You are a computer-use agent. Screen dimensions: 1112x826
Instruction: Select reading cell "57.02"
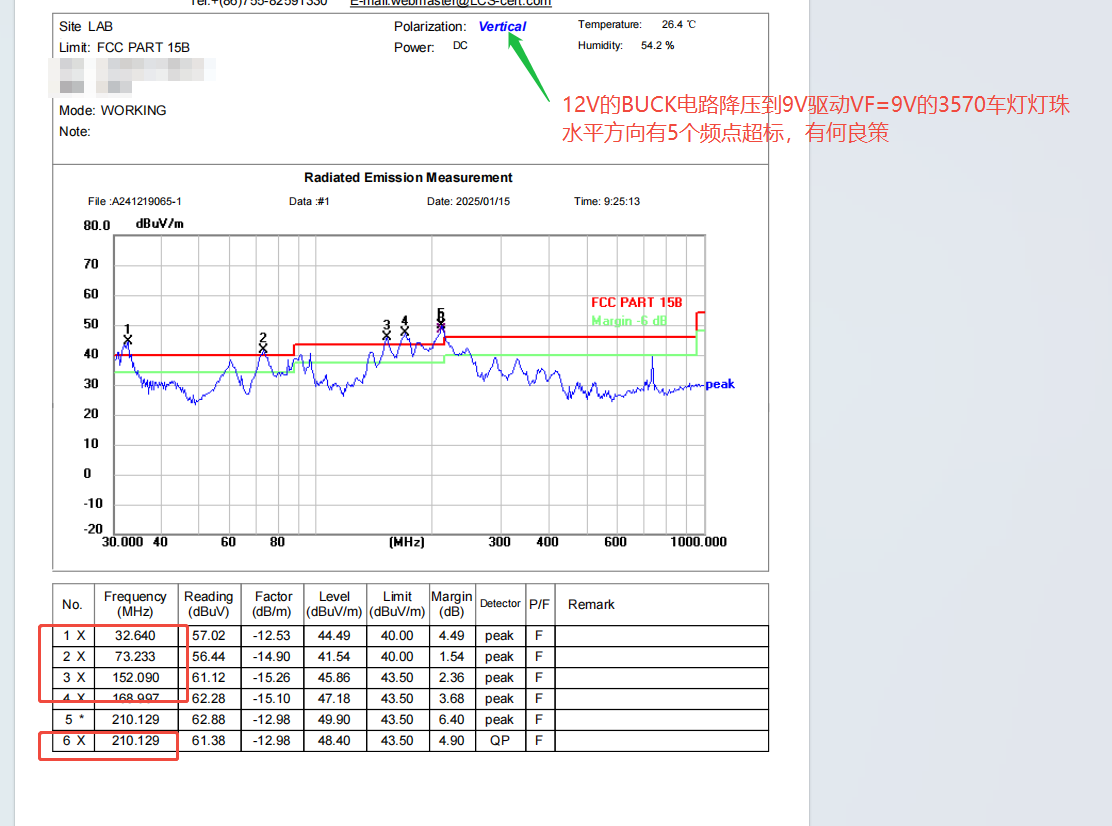click(x=208, y=636)
